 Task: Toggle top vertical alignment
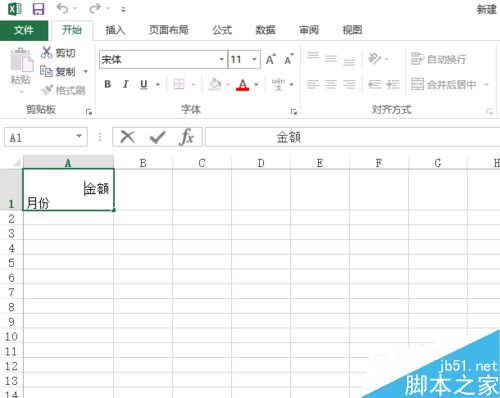click(313, 56)
